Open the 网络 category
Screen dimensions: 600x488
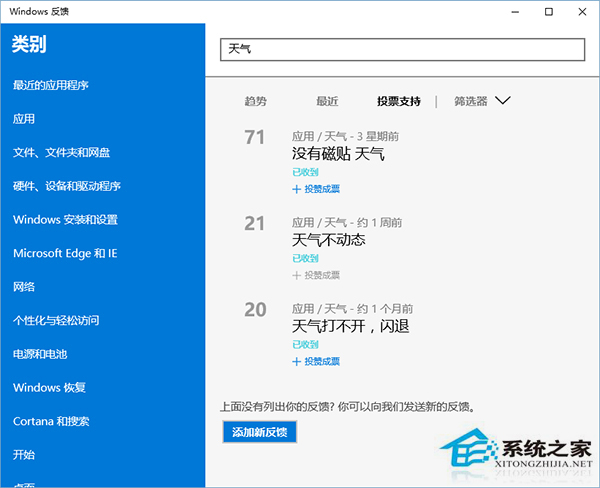coord(24,287)
